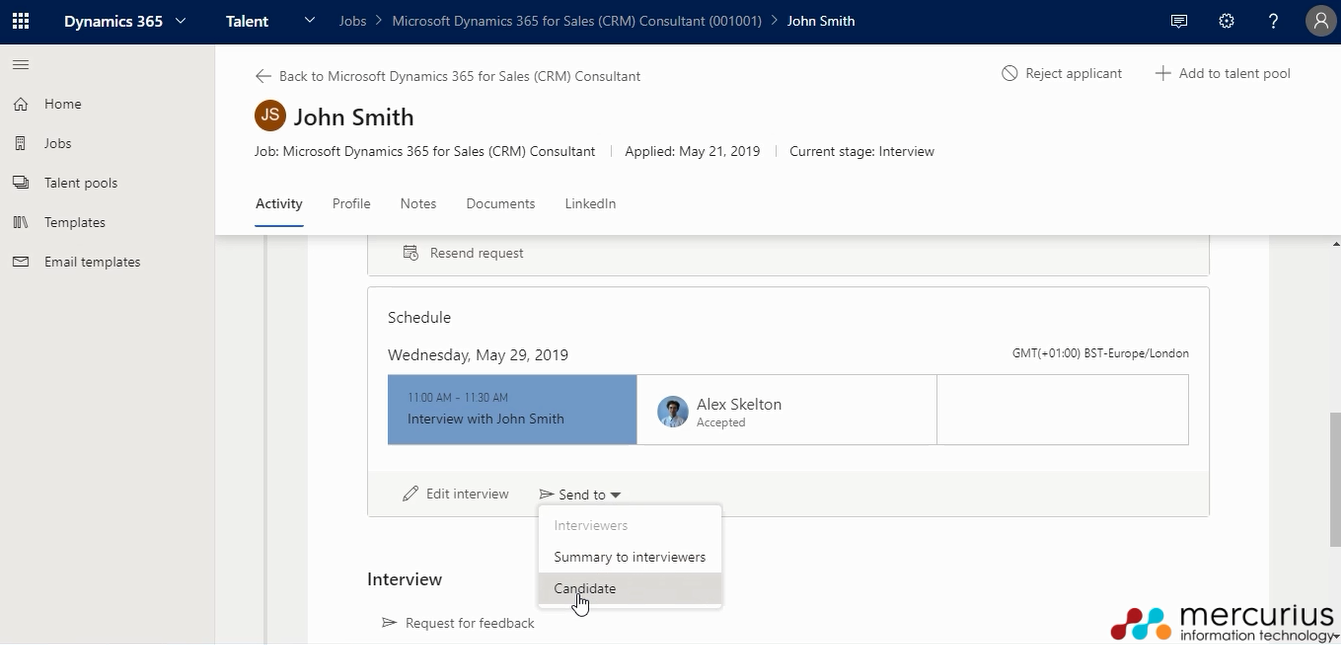Switch to the Documents tab

point(500,204)
